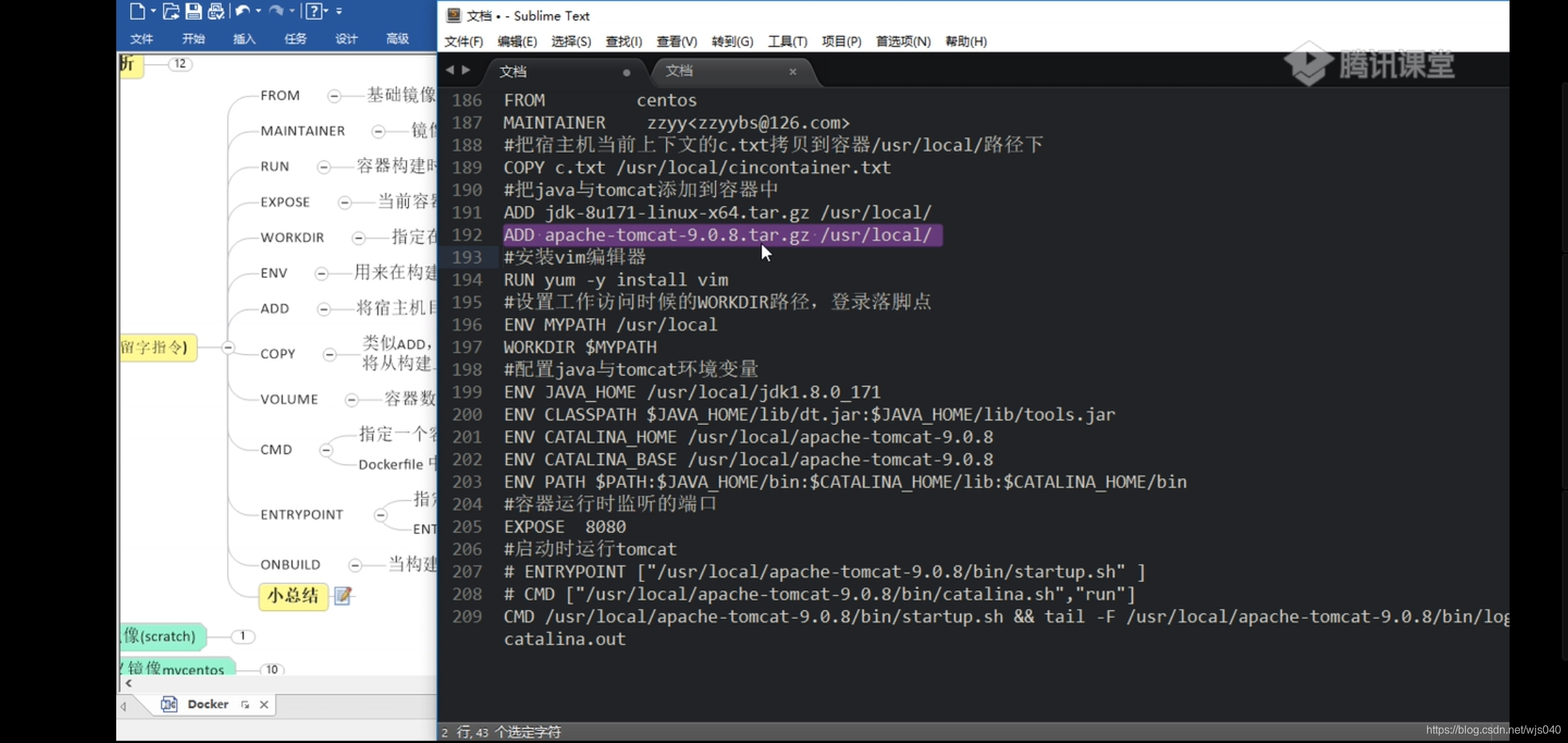The image size is (1568, 743).
Task: Click the float window icon on Docker tab
Action: click(x=245, y=704)
